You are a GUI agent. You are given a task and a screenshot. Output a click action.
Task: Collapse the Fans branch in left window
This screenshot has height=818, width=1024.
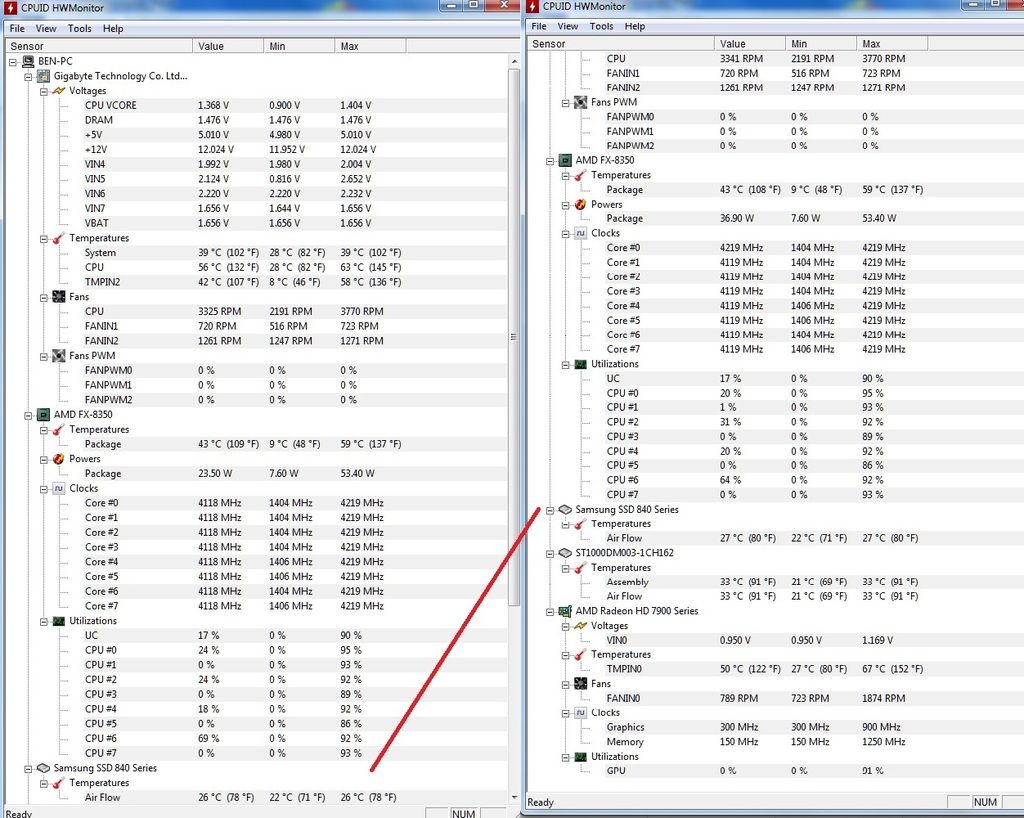(x=44, y=298)
